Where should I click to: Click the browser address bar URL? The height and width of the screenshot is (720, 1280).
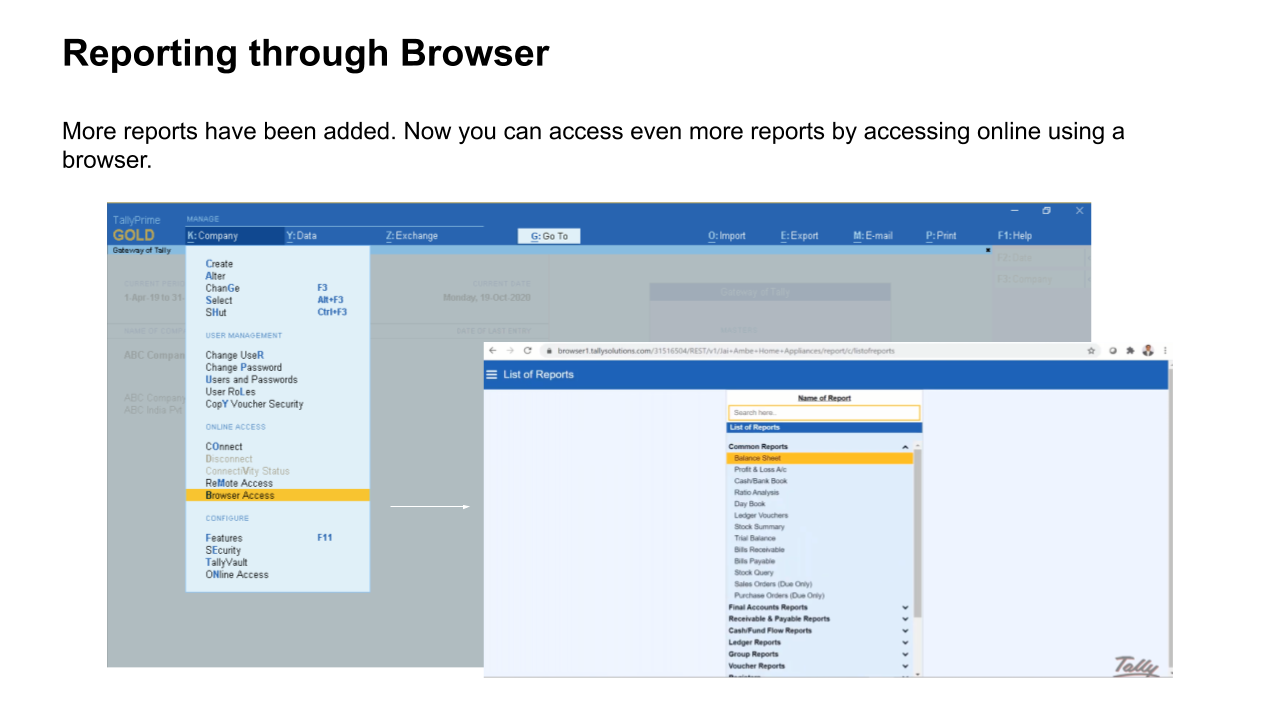[x=726, y=351]
